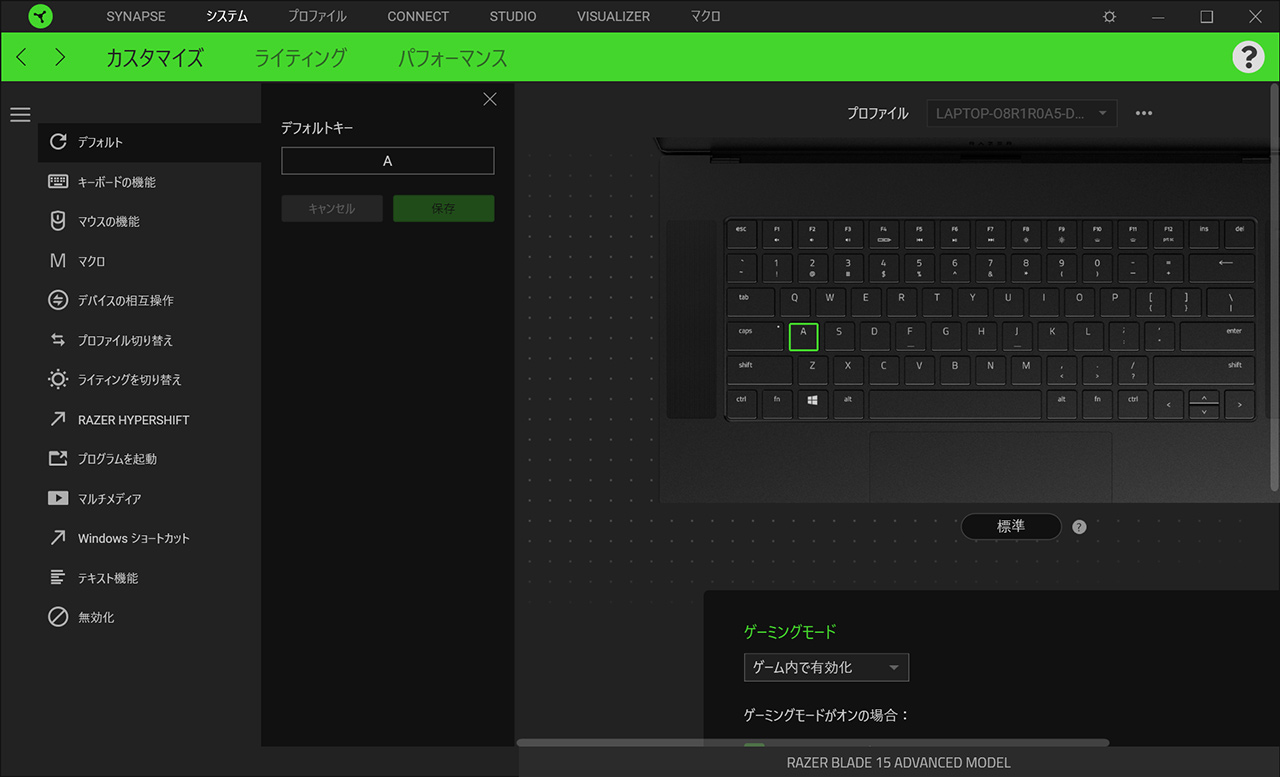Open the hamburger menu icon
The height and width of the screenshot is (777, 1280).
(20, 115)
